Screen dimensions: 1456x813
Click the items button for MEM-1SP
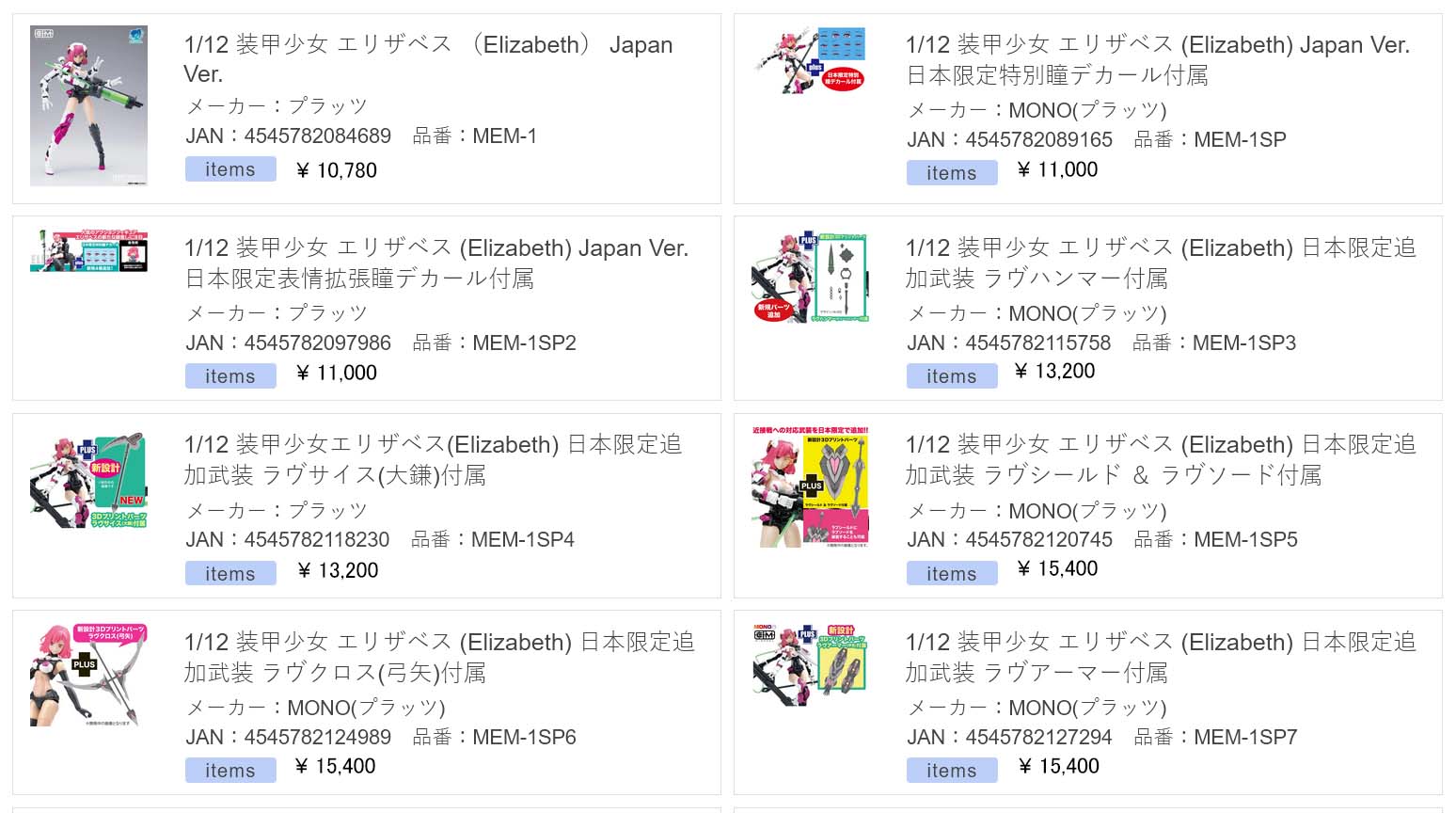coord(952,173)
